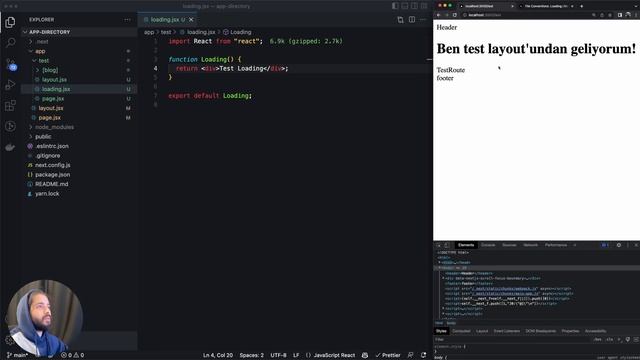Viewport: 640px width, 360px height.
Task: Click 'Ln 4, Col 20' in status bar
Action: click(218, 355)
